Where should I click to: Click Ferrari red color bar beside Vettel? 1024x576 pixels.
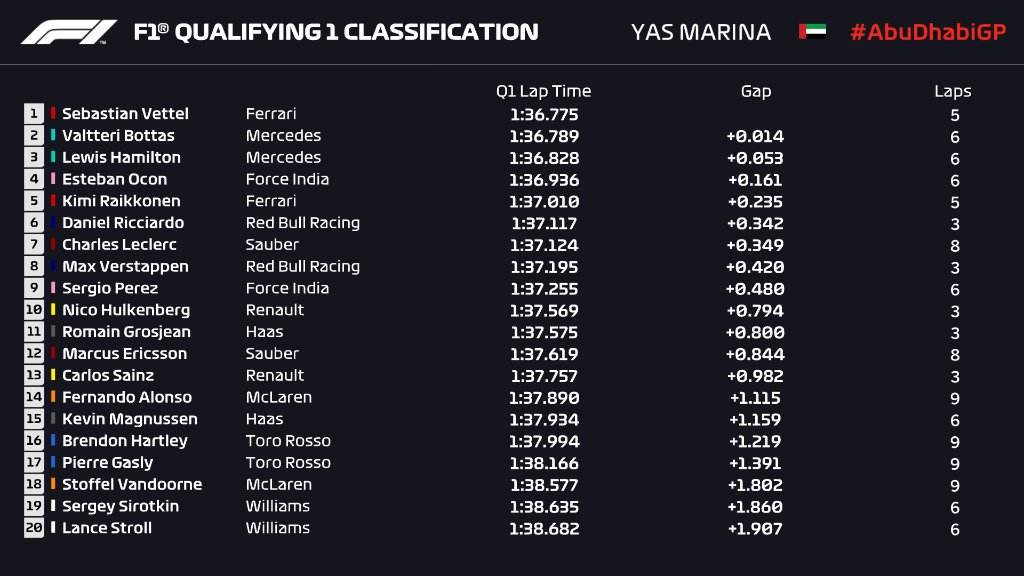click(53, 114)
